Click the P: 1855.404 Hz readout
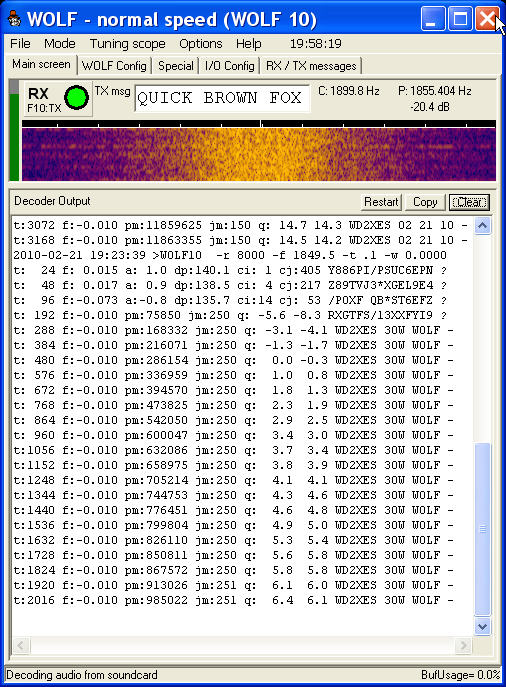Image resolution: width=506 pixels, height=687 pixels. [435, 91]
